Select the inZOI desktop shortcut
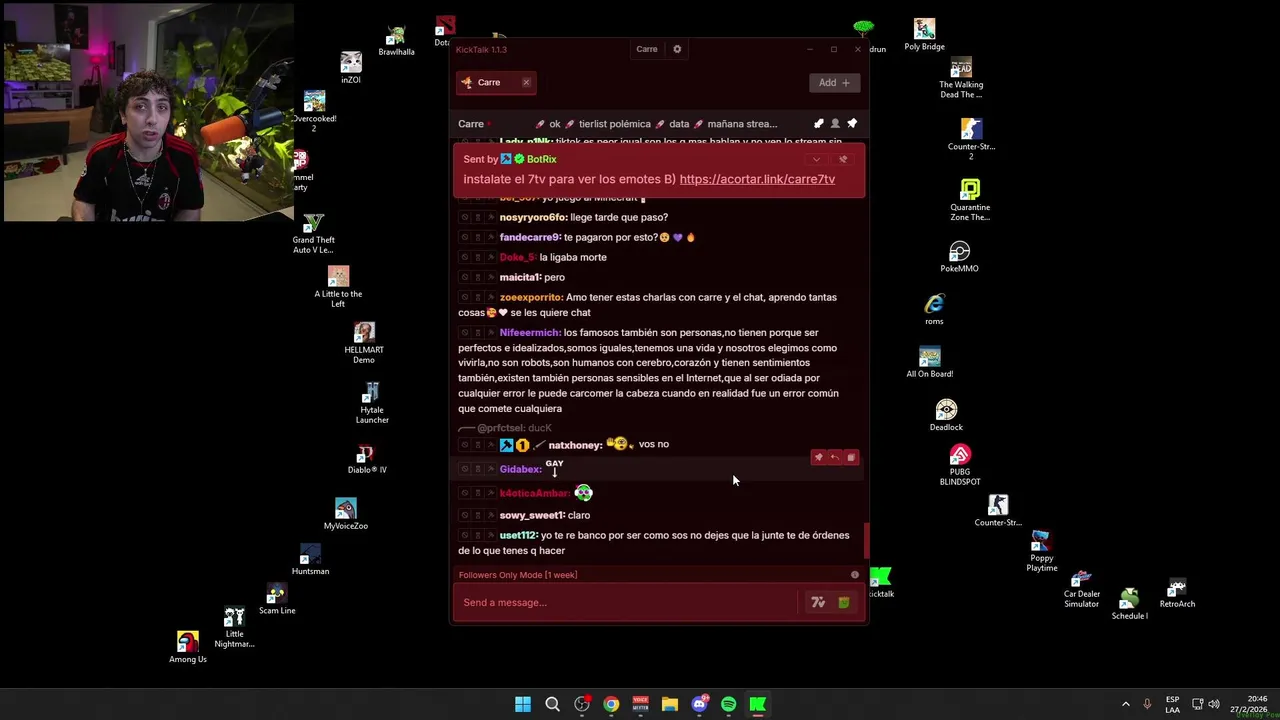Viewport: 1280px width, 720px height. pyautogui.click(x=350, y=68)
